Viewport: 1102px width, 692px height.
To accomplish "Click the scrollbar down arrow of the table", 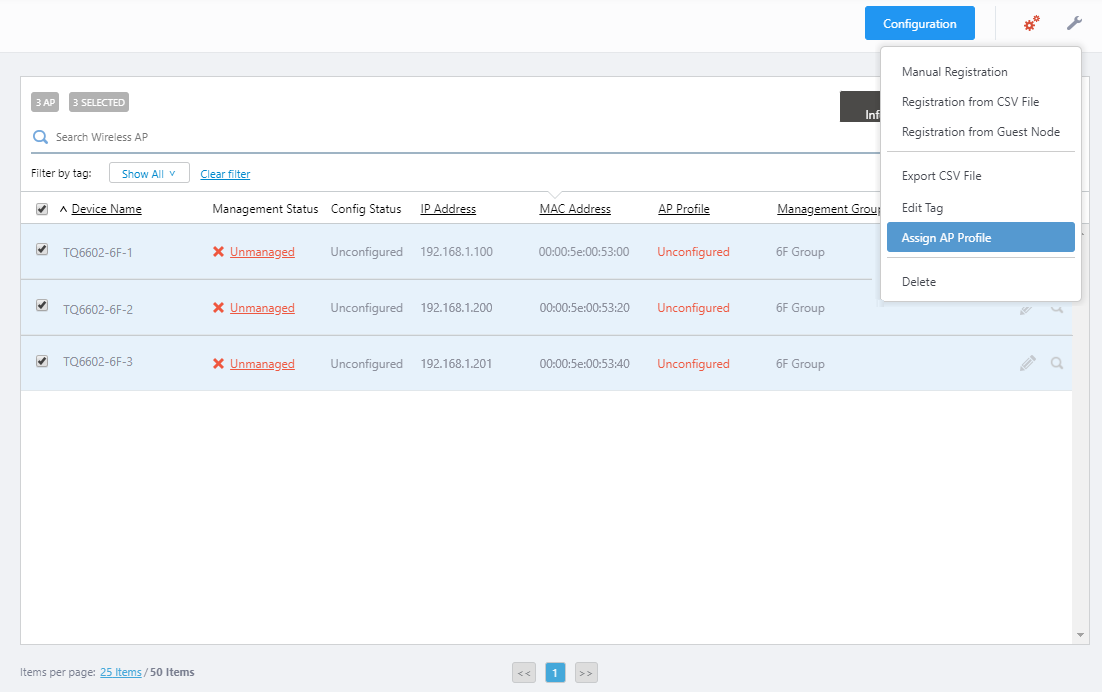I will coord(1080,635).
